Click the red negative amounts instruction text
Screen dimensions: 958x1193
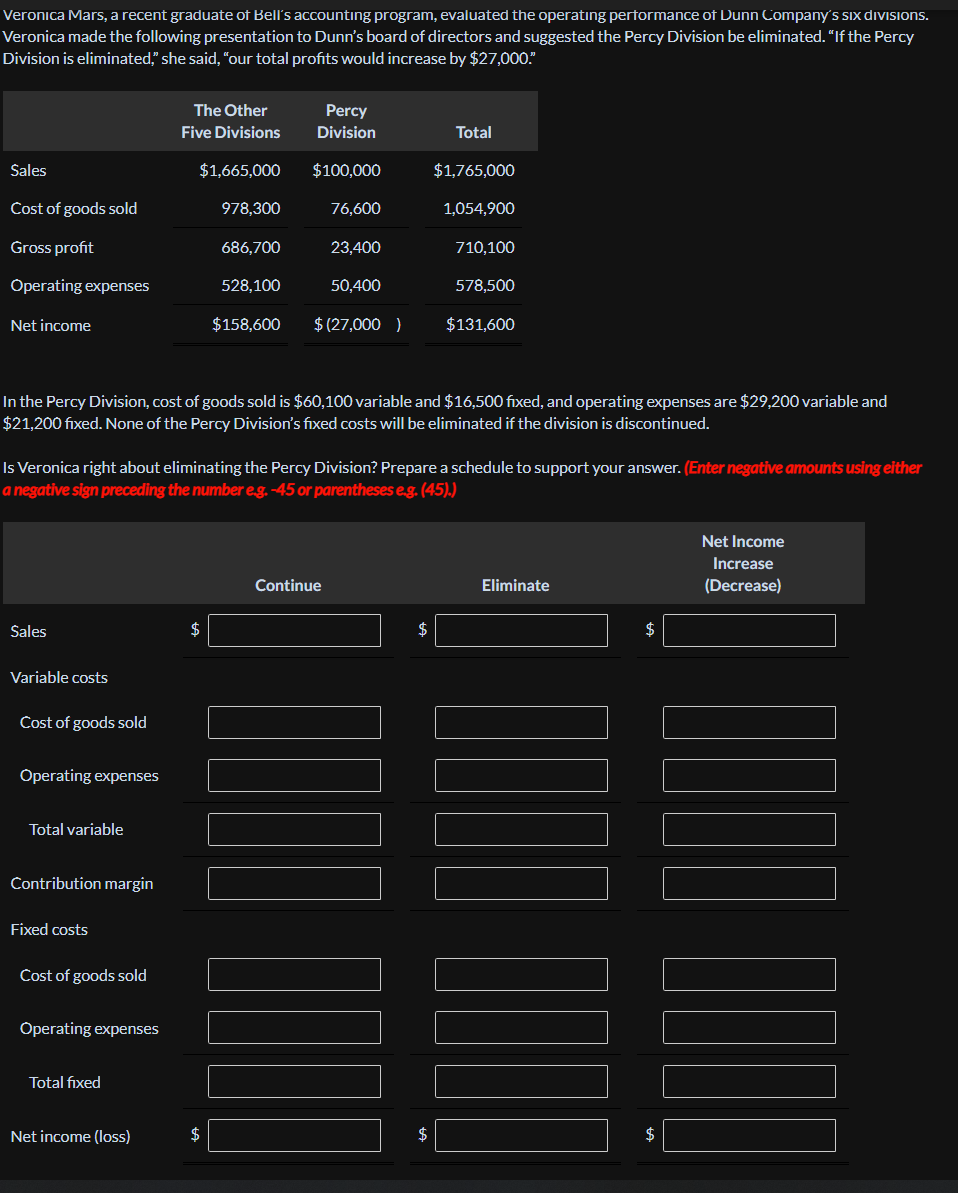462,479
